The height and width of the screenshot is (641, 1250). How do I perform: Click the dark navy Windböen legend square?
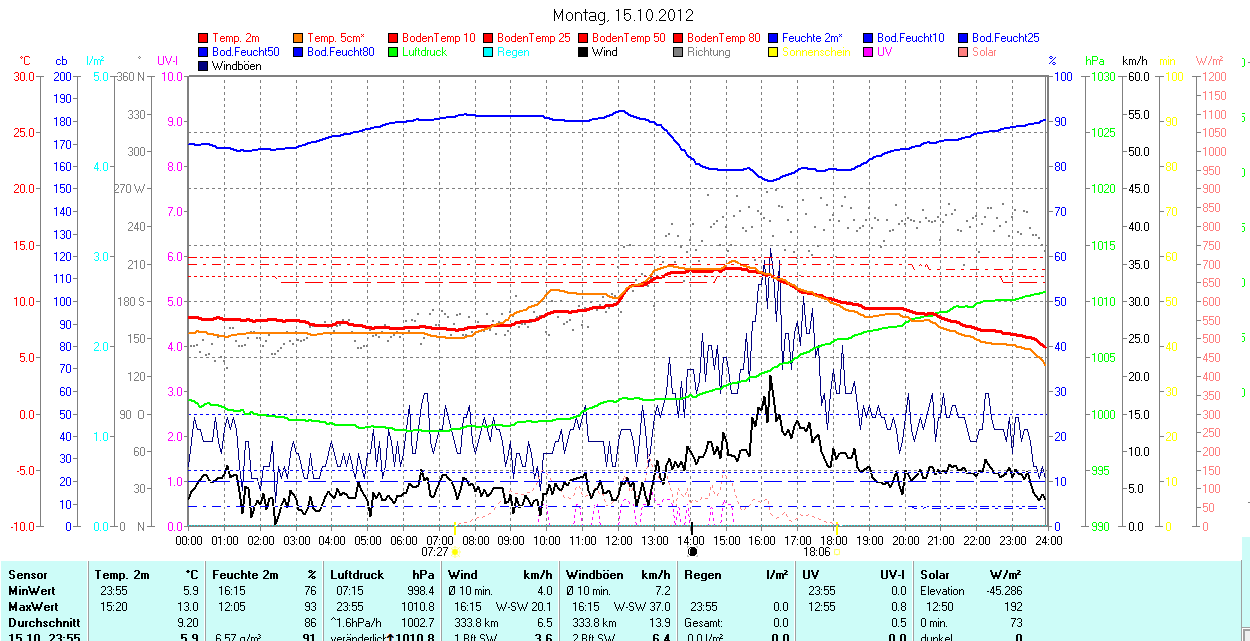(x=204, y=66)
